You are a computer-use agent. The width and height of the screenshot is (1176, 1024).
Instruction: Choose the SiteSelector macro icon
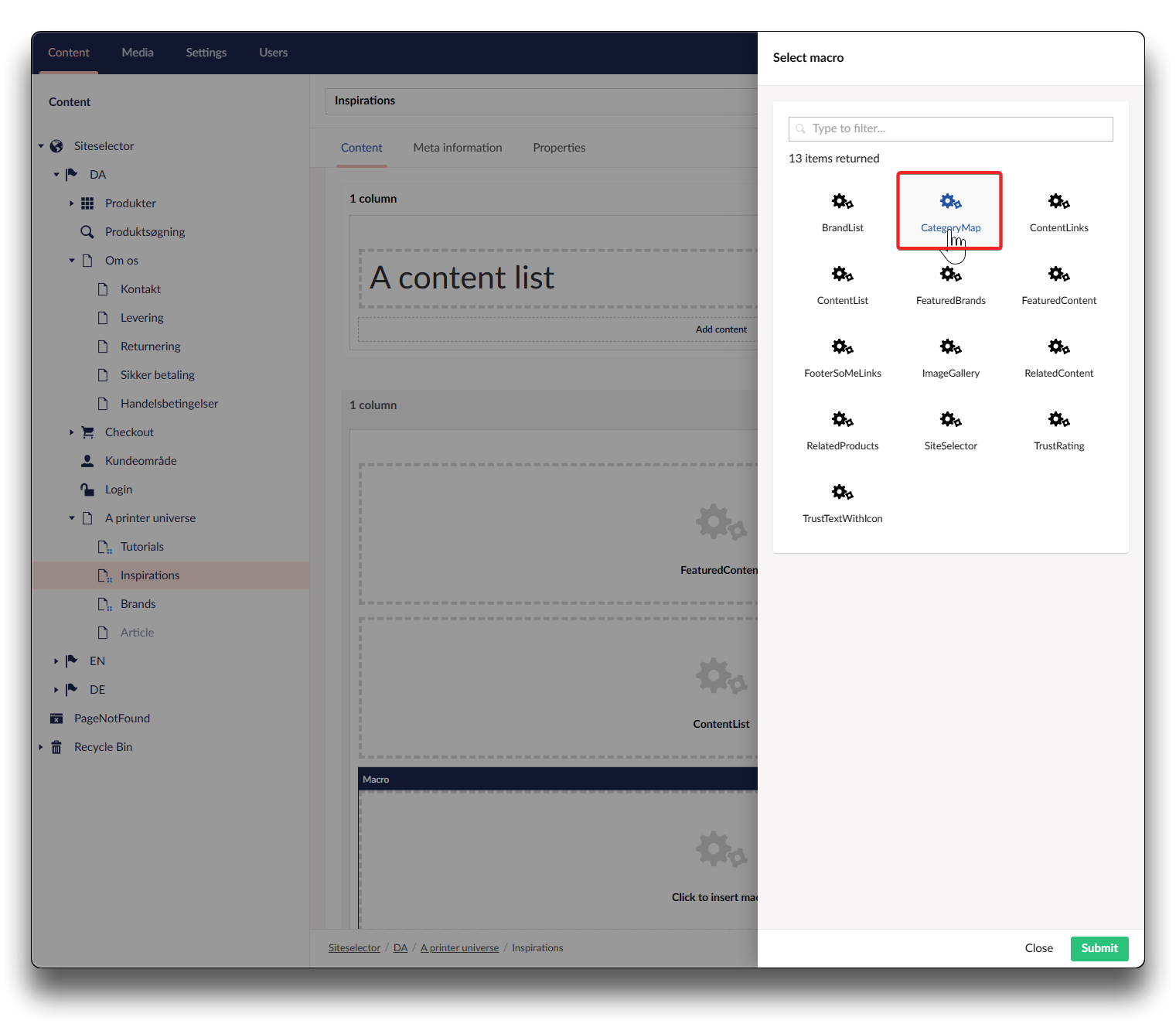(950, 420)
